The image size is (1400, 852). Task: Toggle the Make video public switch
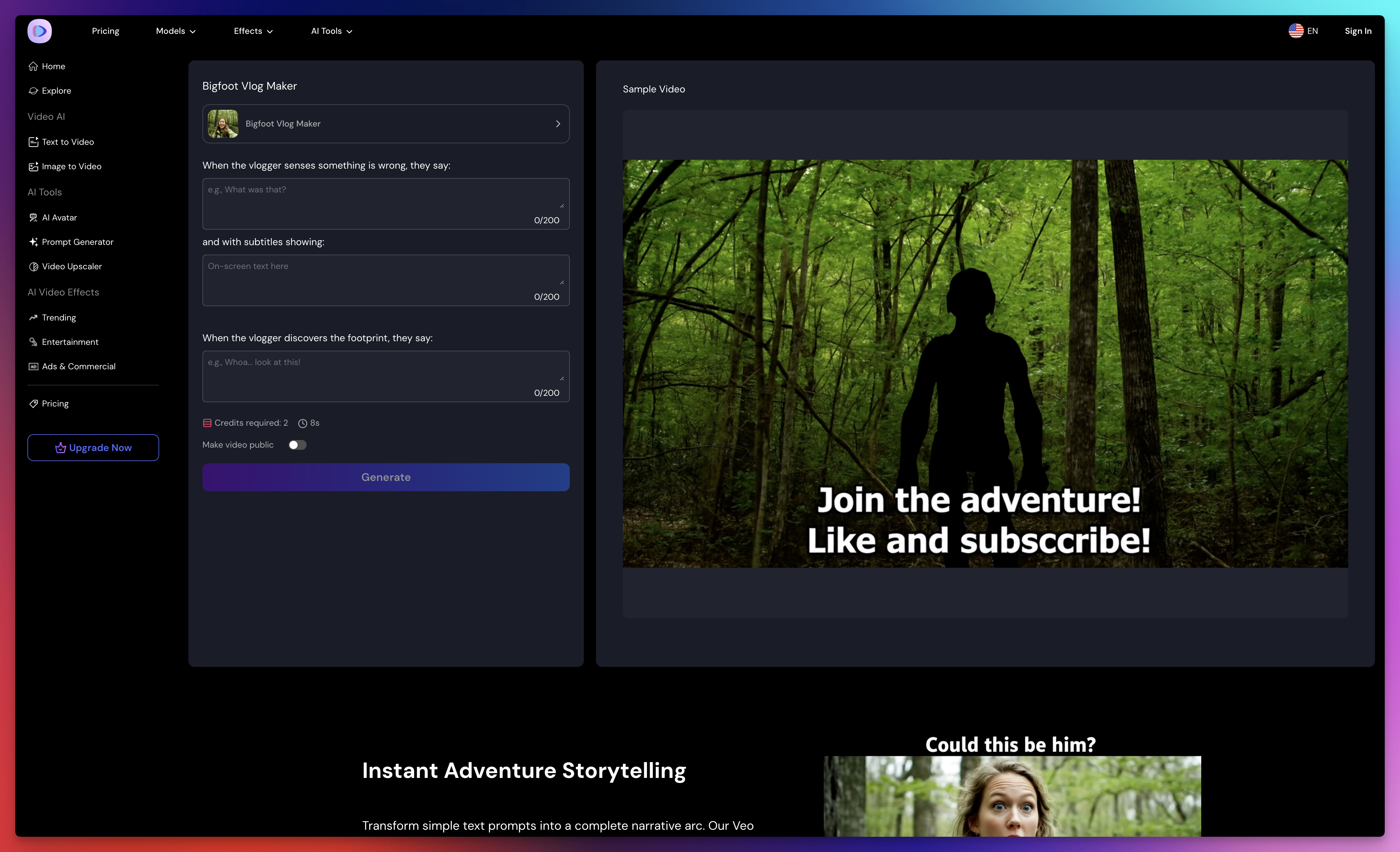click(297, 445)
